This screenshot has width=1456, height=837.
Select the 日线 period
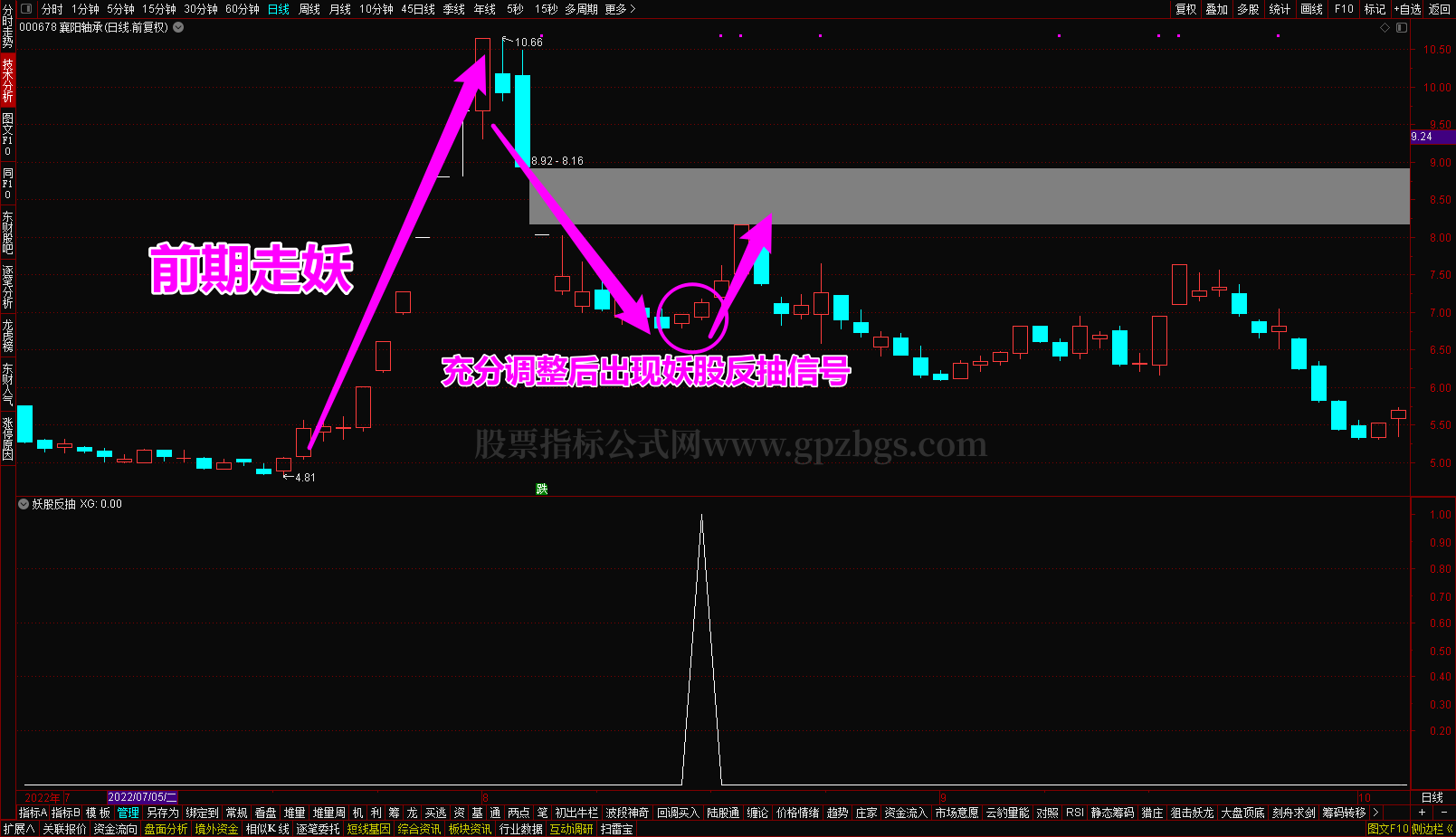pos(279,9)
